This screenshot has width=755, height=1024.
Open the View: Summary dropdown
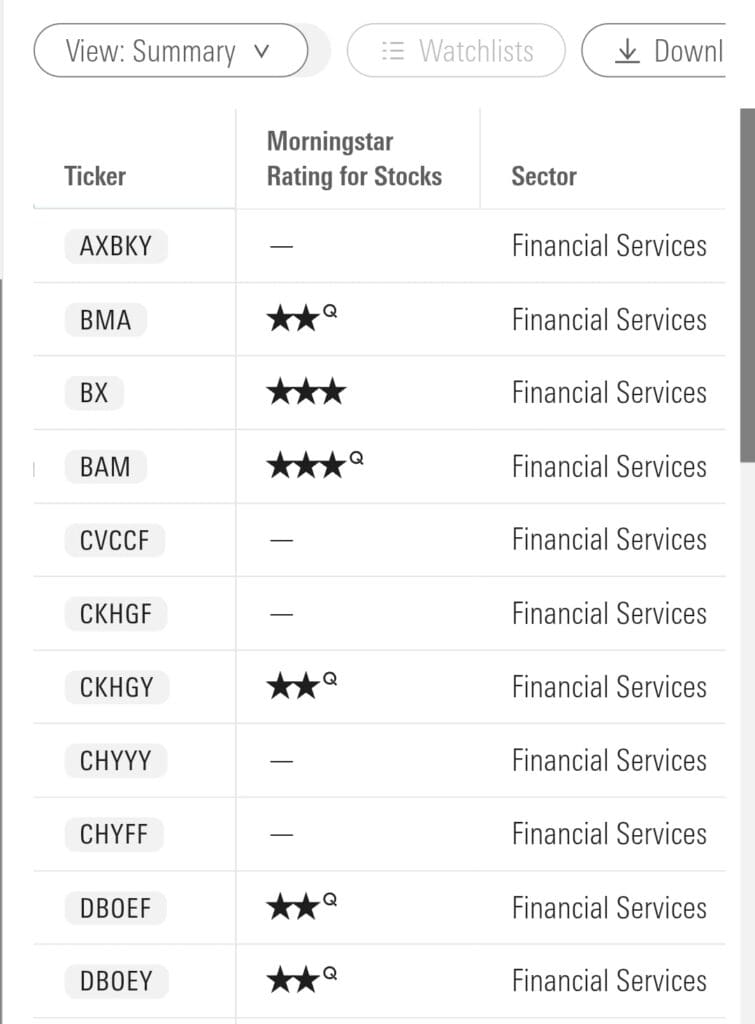(170, 51)
